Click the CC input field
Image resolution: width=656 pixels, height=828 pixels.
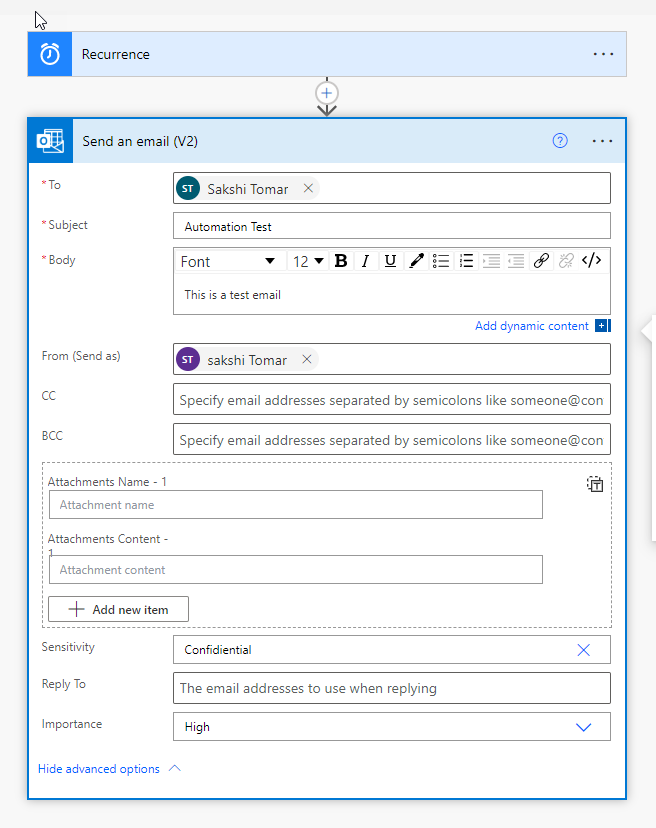click(x=392, y=400)
